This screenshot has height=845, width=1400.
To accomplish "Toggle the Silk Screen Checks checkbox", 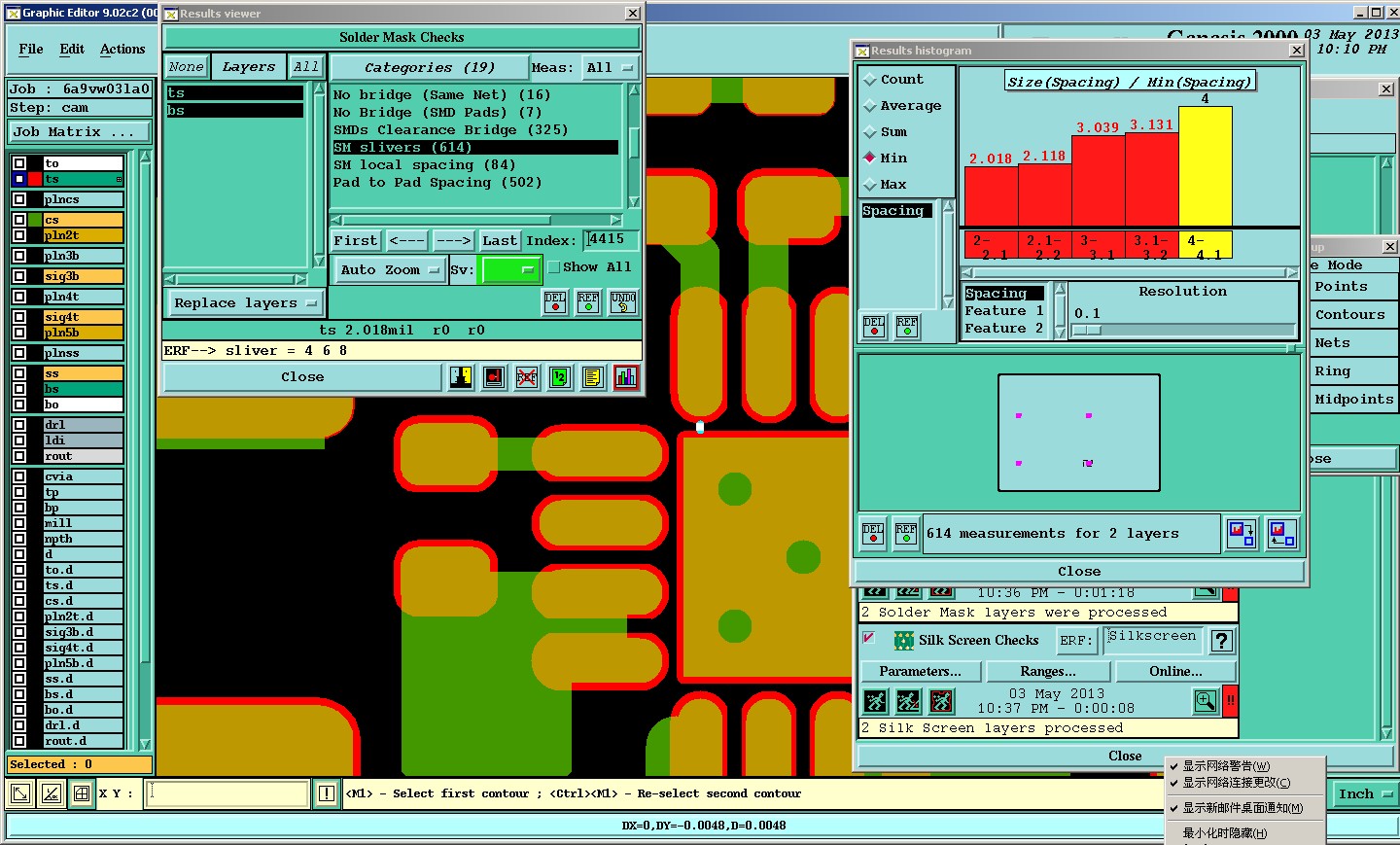I will pyautogui.click(x=869, y=638).
